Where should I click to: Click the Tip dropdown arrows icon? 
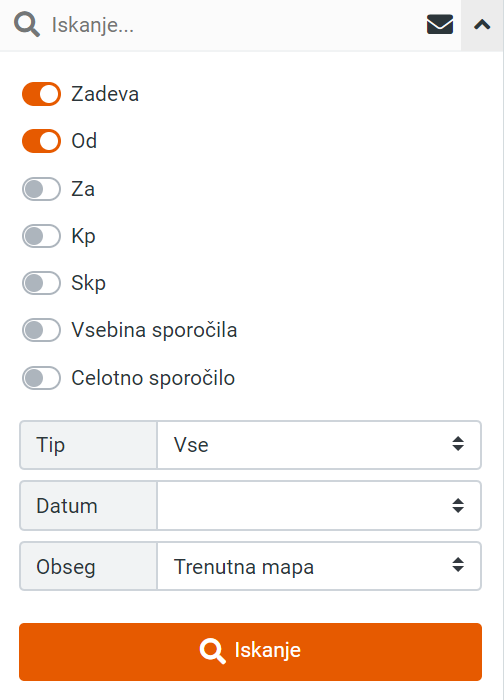(x=458, y=444)
